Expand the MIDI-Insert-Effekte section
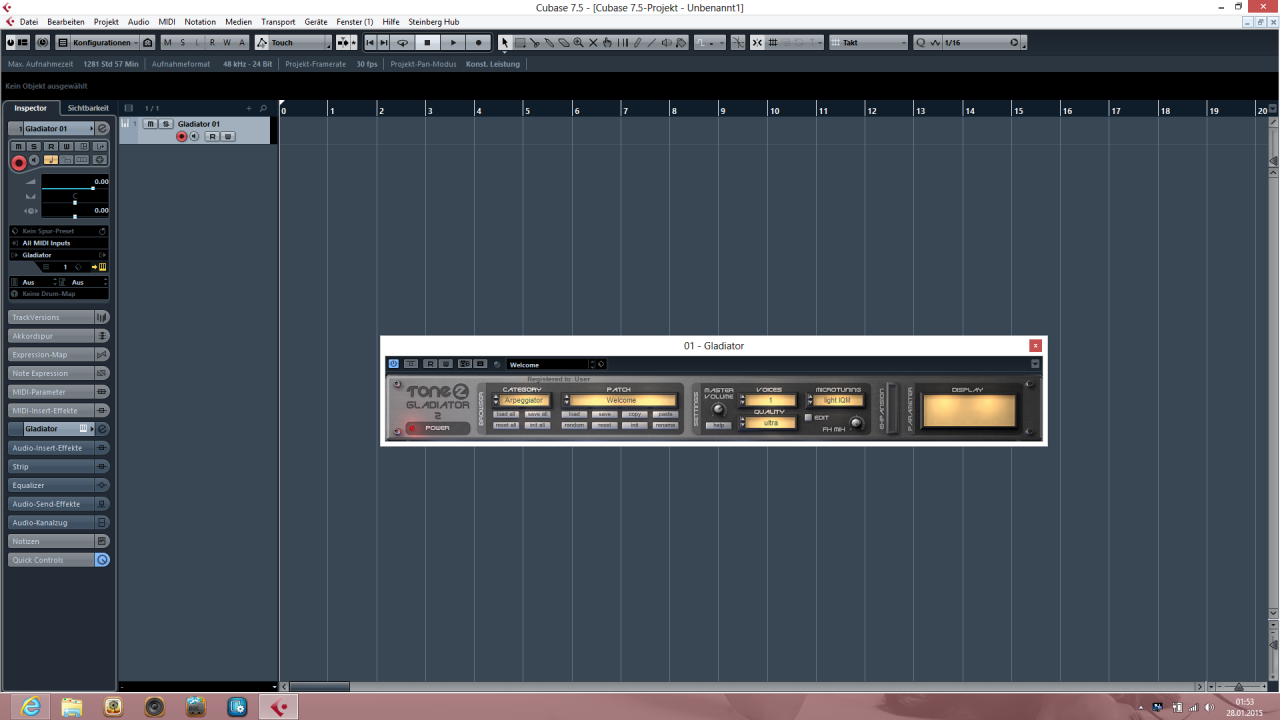1280x720 pixels. (x=59, y=410)
